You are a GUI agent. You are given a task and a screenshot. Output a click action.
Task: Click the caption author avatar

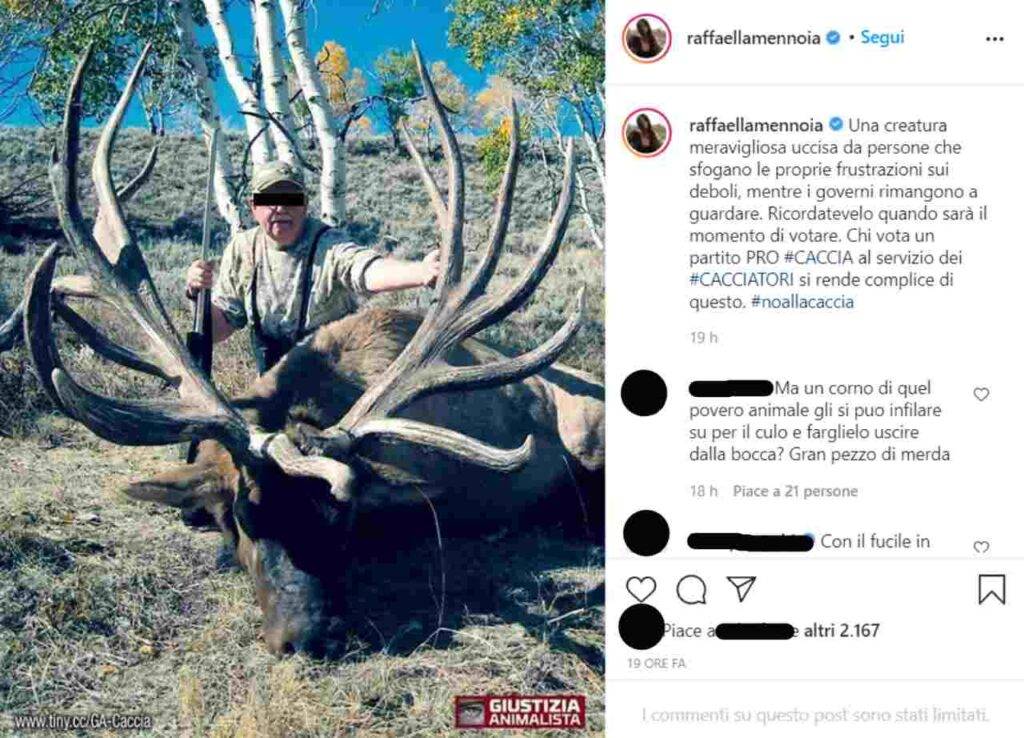(x=646, y=132)
